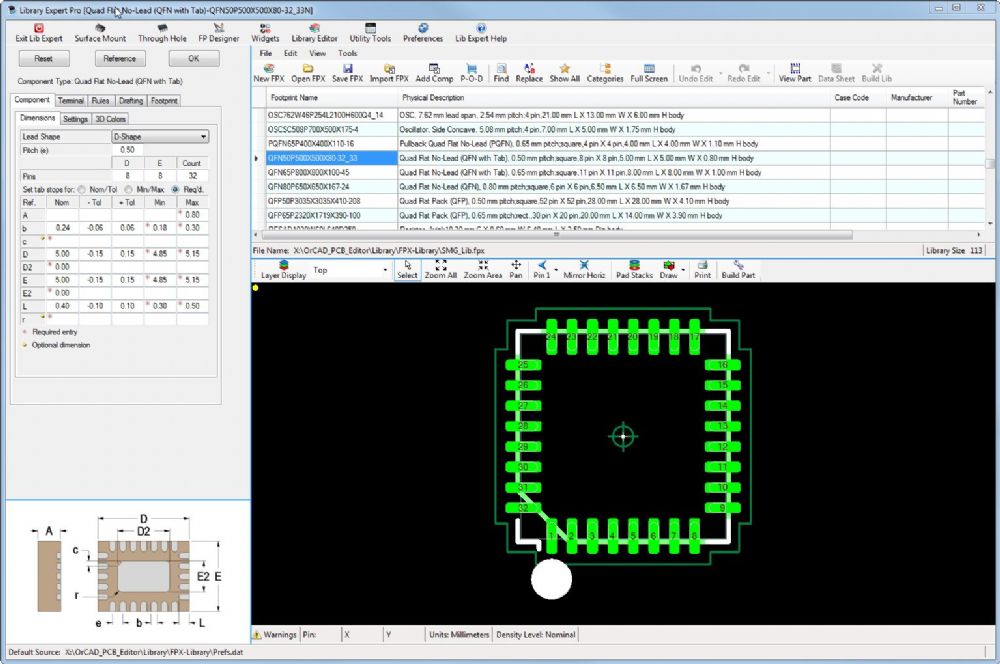Click the Mirror Horiz icon
This screenshot has height=664, width=1000.
[x=583, y=266]
